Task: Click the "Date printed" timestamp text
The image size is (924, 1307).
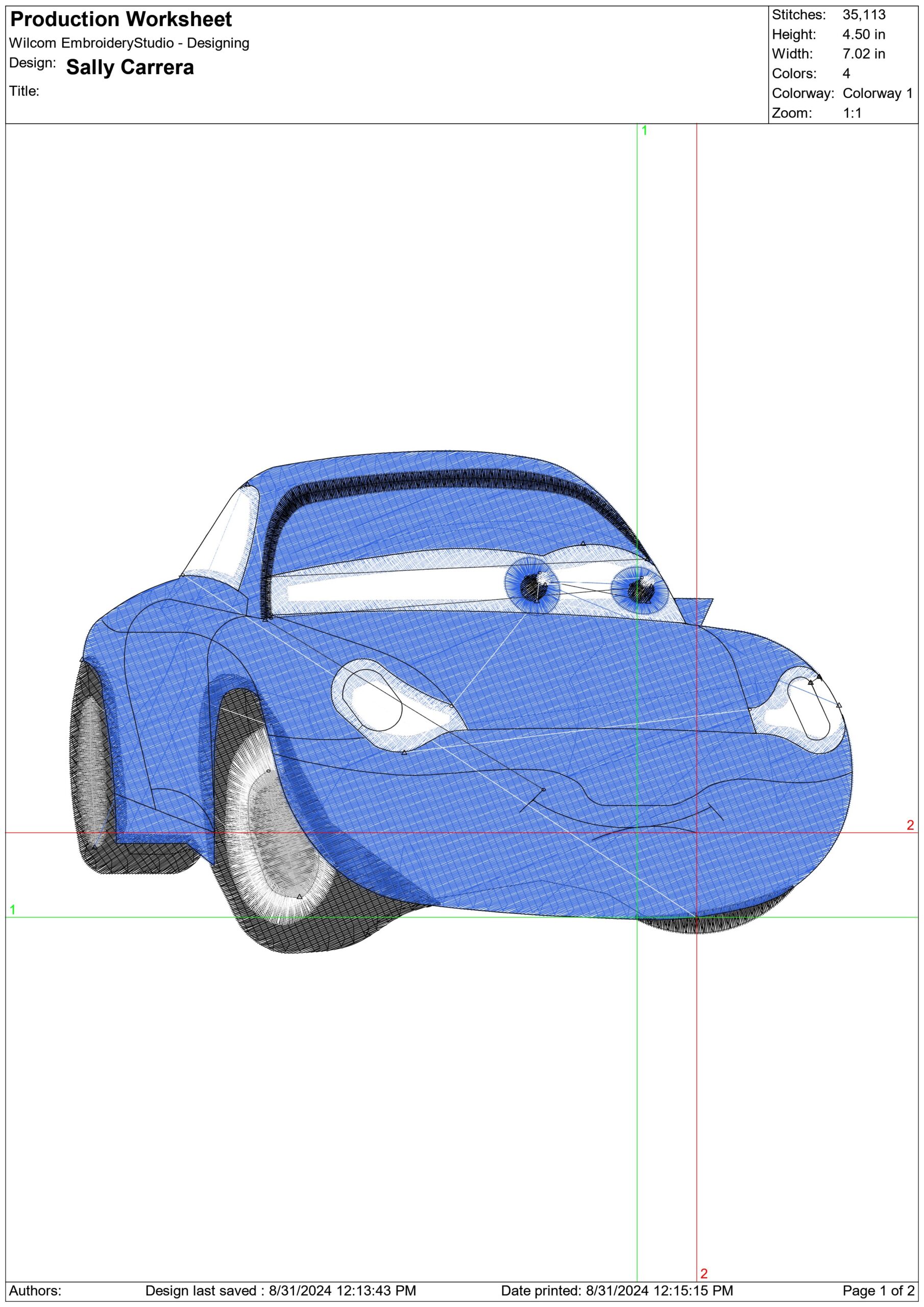Action: [x=617, y=1291]
